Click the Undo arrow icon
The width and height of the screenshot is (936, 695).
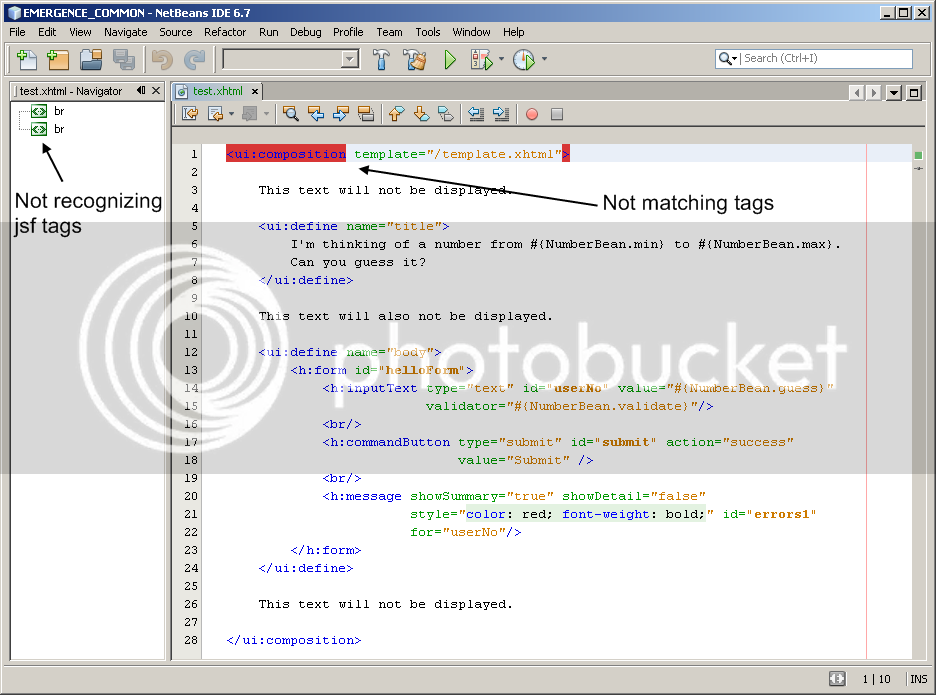162,59
